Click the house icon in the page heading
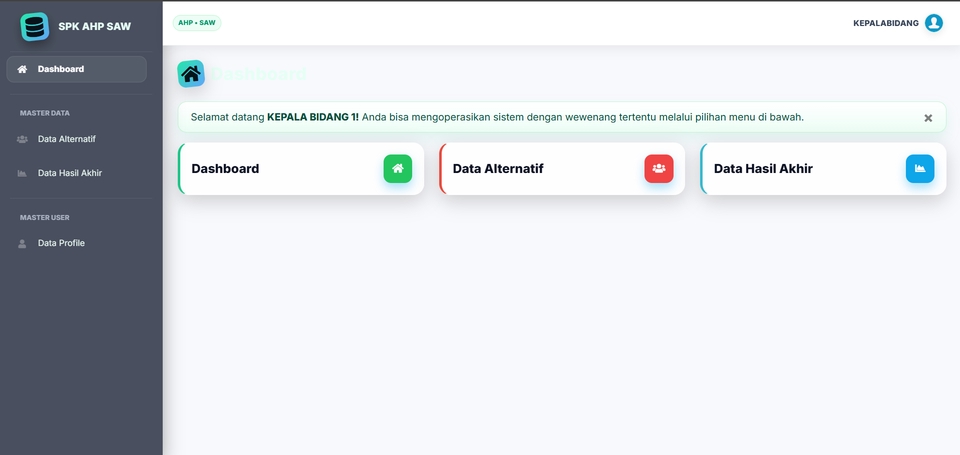 (x=191, y=73)
